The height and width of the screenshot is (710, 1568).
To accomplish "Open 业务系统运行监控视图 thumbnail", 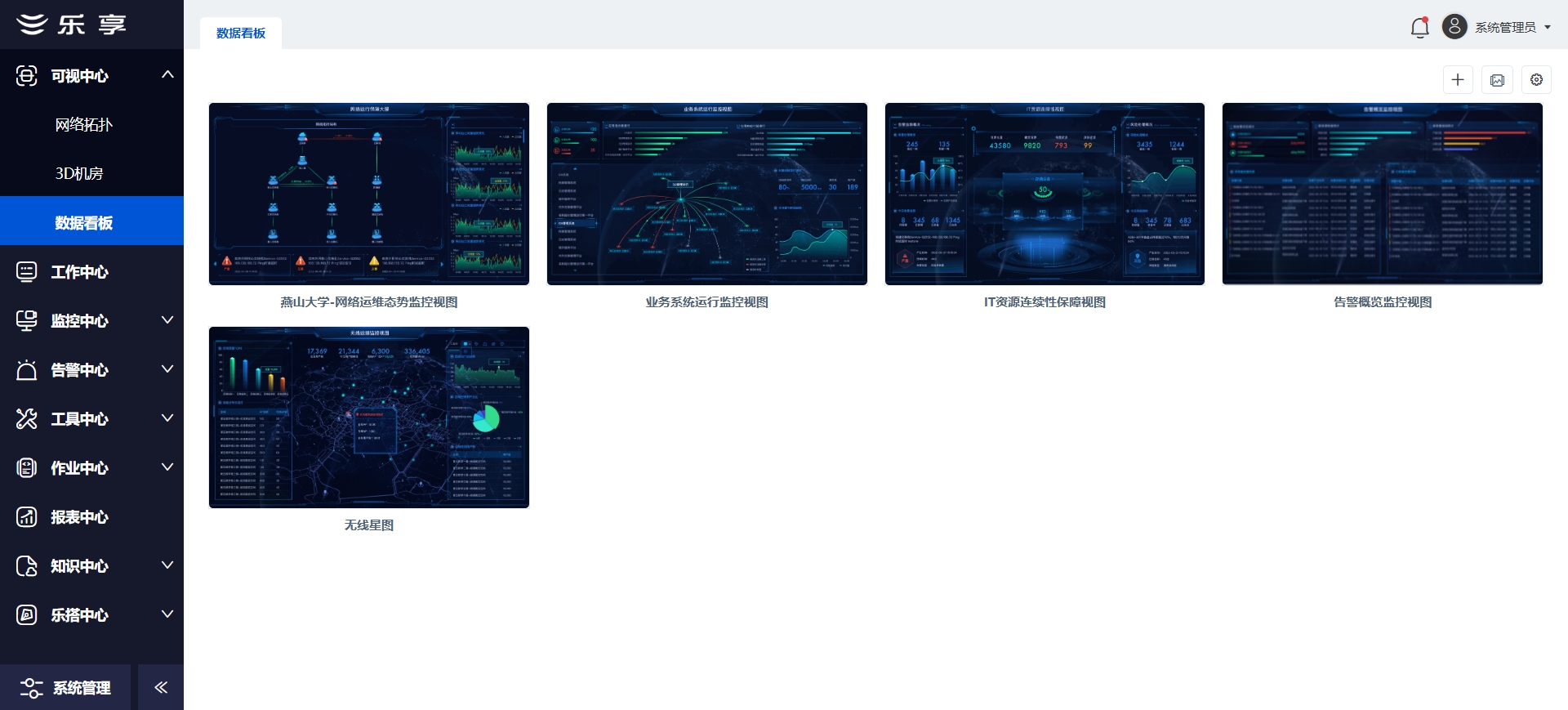I will click(706, 194).
